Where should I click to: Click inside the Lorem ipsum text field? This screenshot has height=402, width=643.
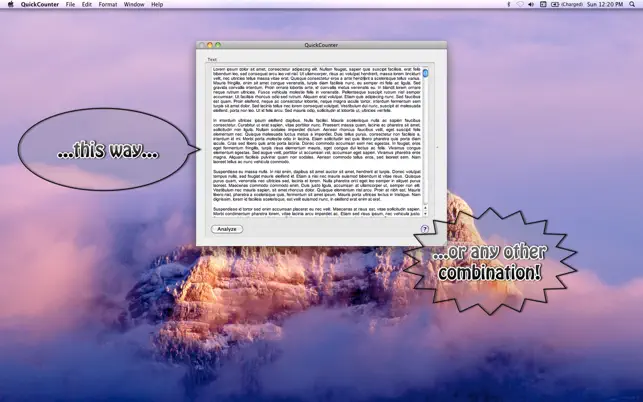(317, 142)
